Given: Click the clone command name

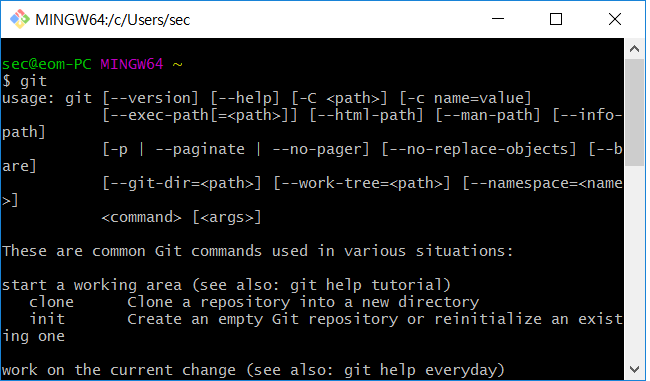Looking at the screenshot, I should 51,302.
